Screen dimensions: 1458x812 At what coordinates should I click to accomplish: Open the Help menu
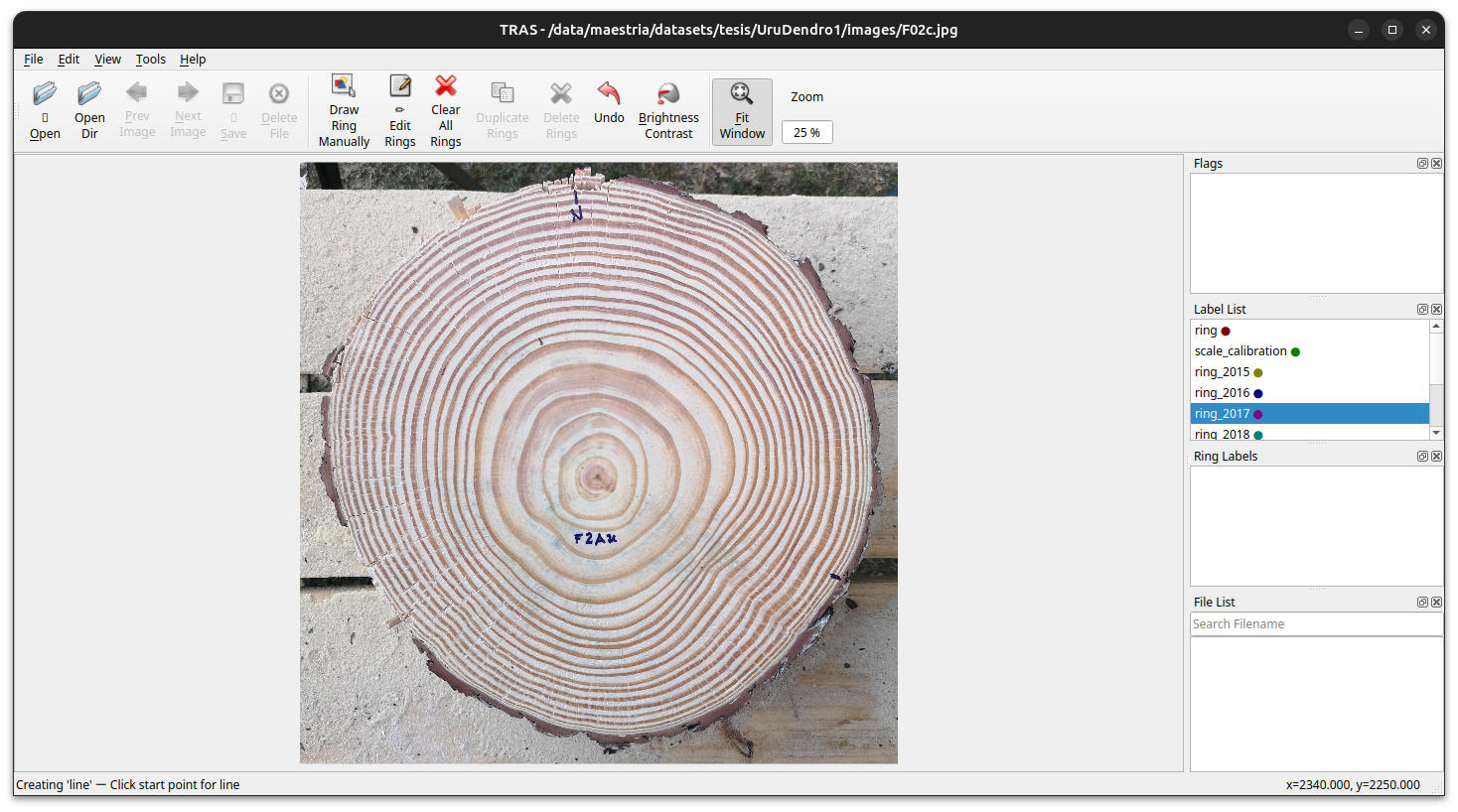click(x=193, y=59)
